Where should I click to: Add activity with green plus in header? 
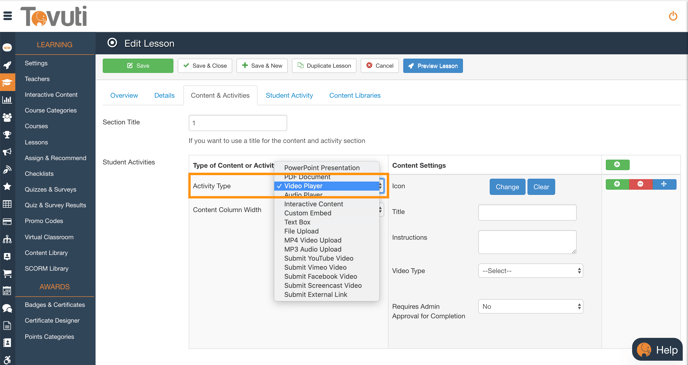[x=617, y=165]
